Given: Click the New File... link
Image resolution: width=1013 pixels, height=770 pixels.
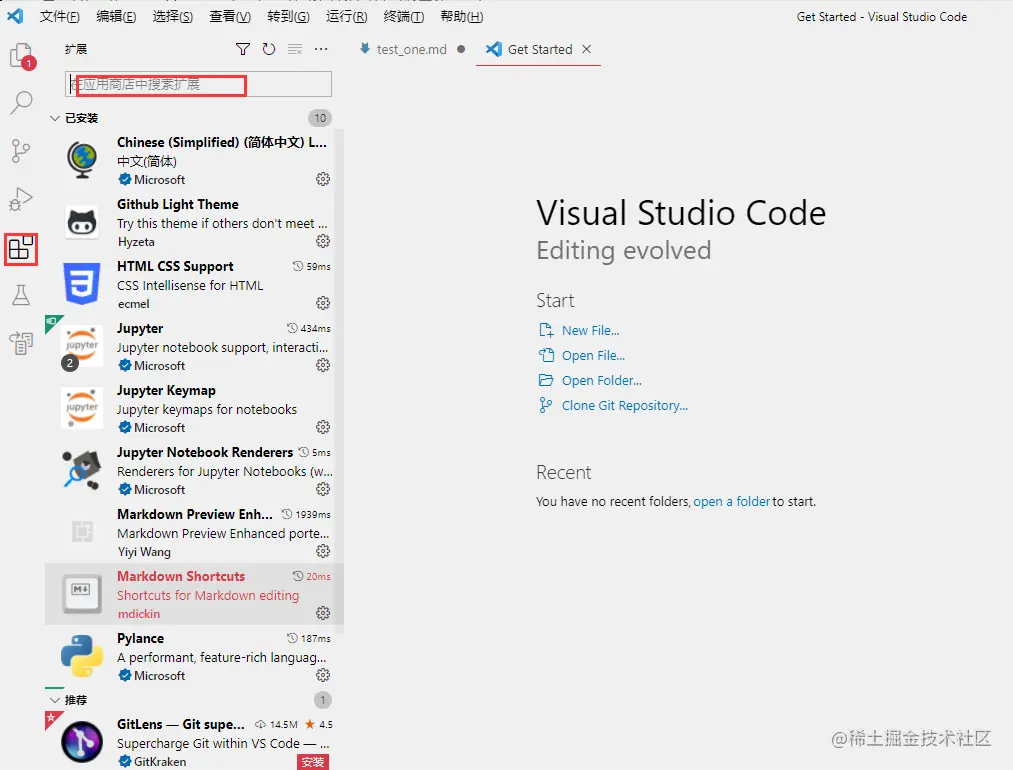Looking at the screenshot, I should (590, 330).
